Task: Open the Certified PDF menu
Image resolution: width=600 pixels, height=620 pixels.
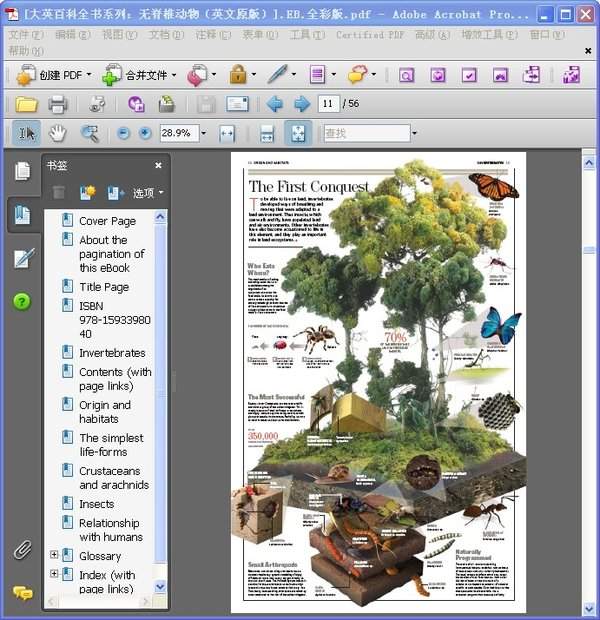Action: [370, 35]
